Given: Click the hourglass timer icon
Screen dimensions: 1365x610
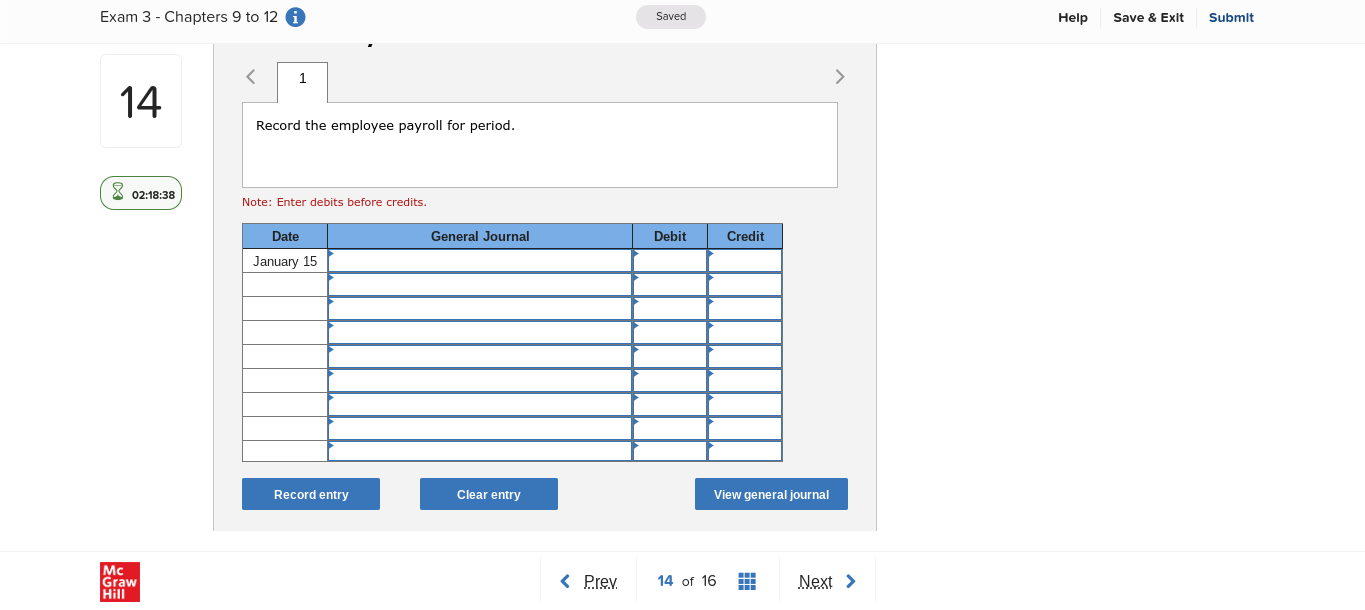Looking at the screenshot, I should (118, 193).
